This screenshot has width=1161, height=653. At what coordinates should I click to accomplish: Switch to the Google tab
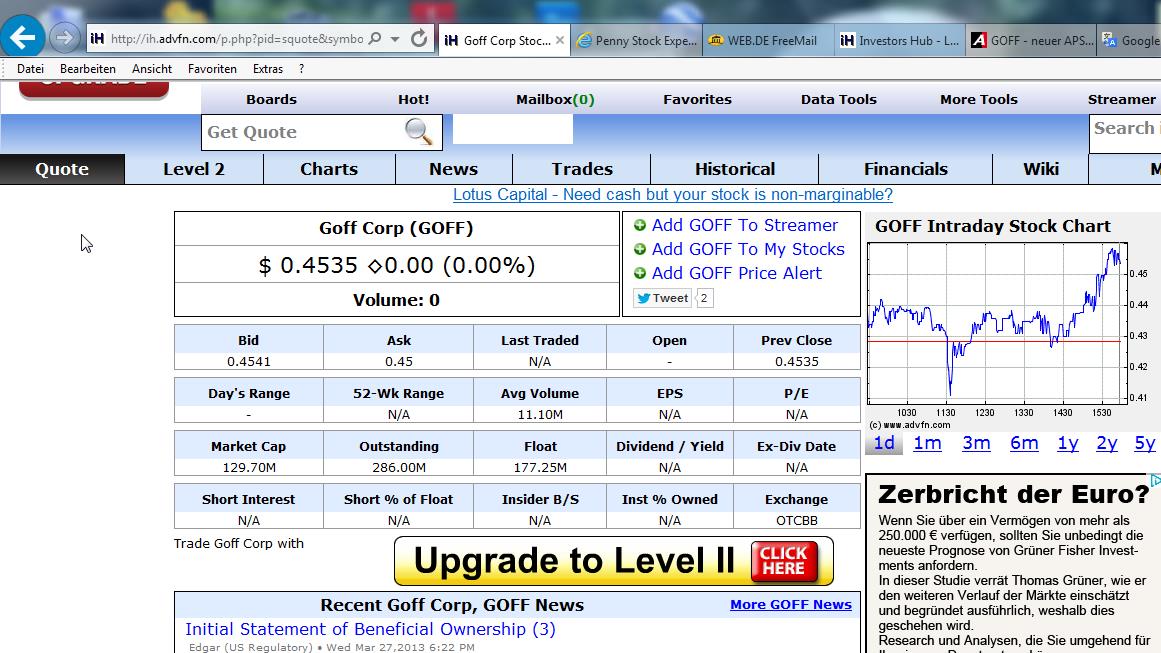tap(1130, 41)
